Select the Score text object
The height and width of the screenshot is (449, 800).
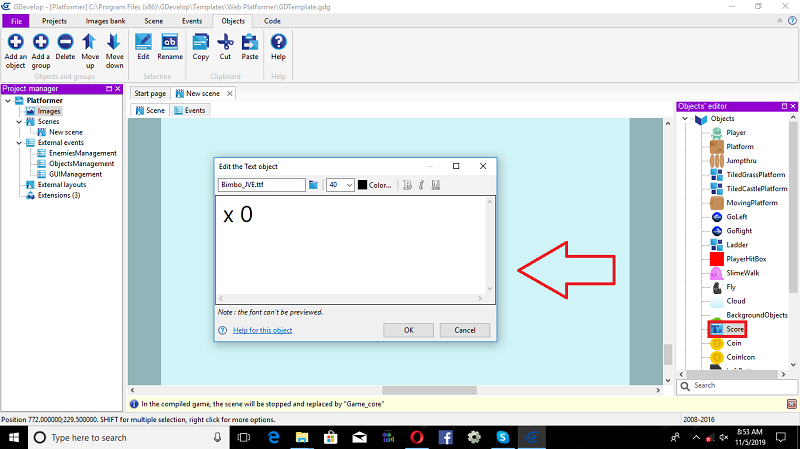click(x=735, y=329)
